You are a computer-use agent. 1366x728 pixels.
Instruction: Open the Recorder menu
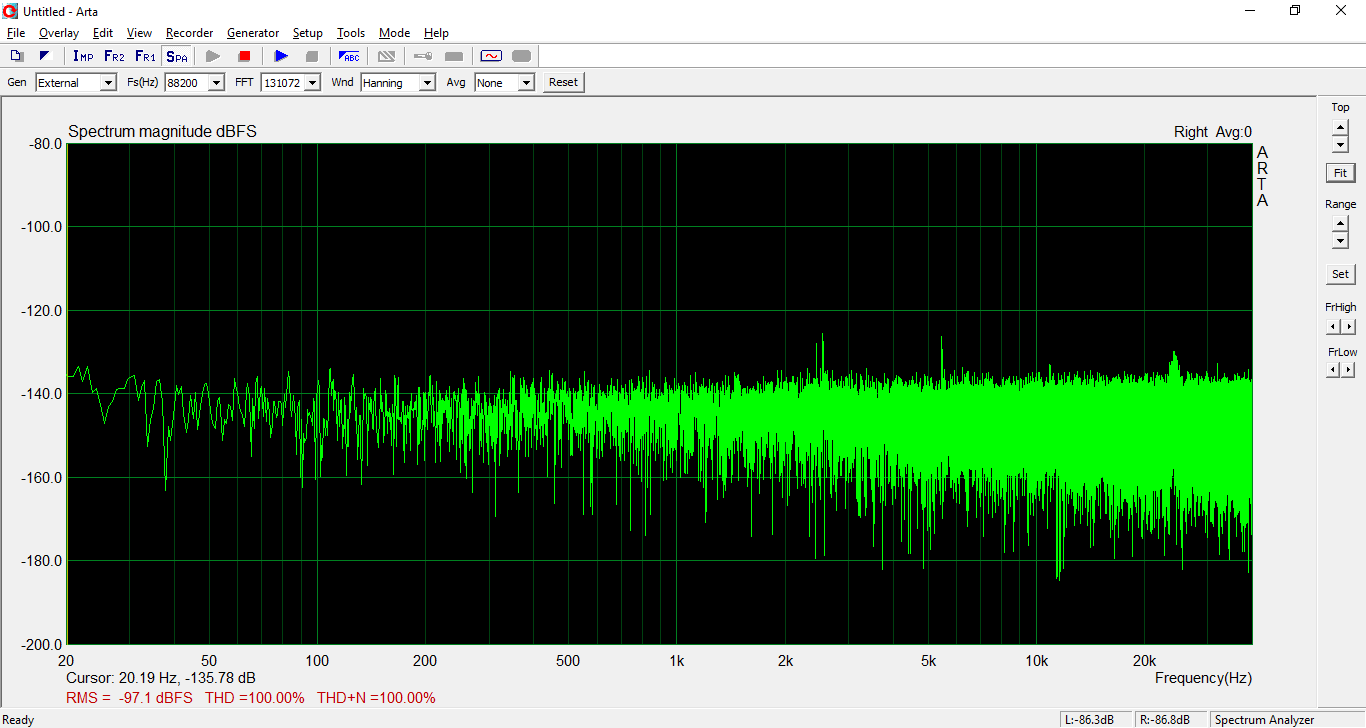(189, 33)
